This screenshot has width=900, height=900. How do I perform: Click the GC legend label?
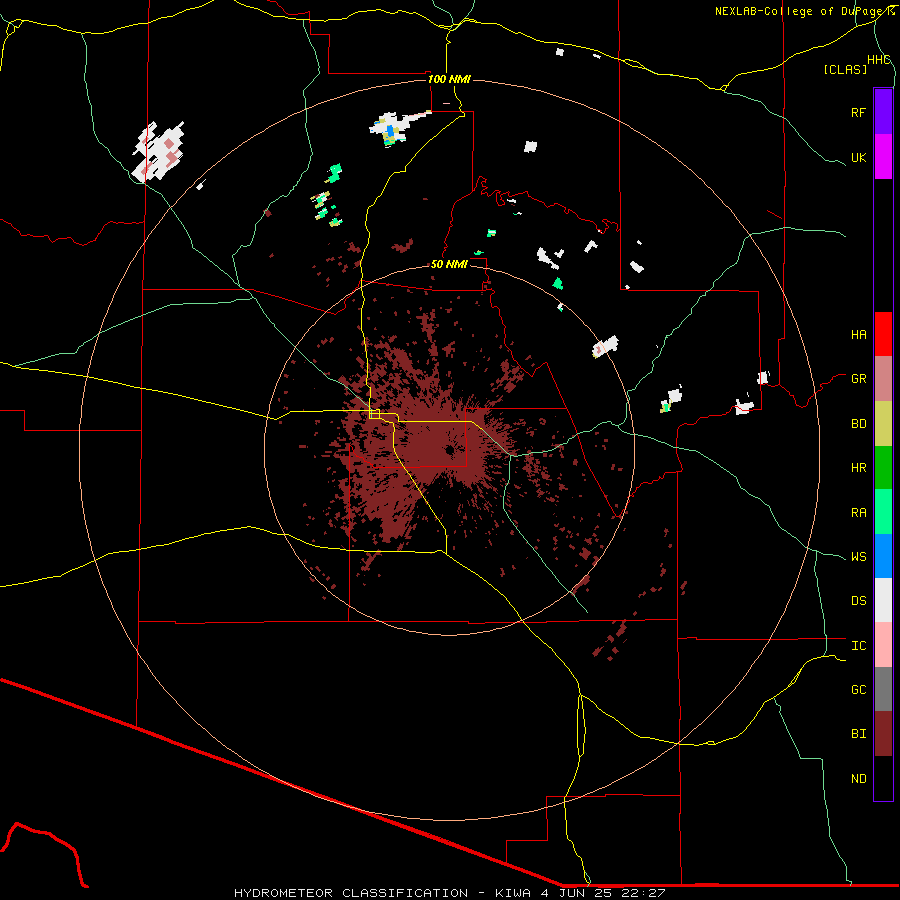point(858,690)
